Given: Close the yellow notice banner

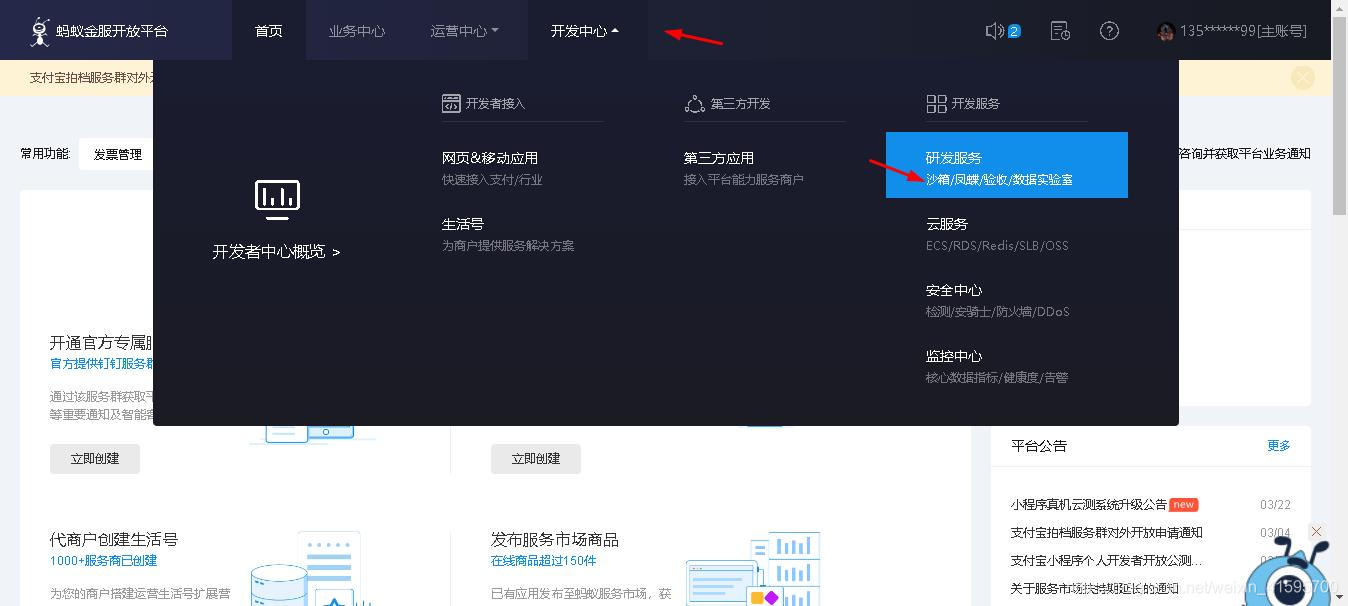Looking at the screenshot, I should [x=1303, y=78].
